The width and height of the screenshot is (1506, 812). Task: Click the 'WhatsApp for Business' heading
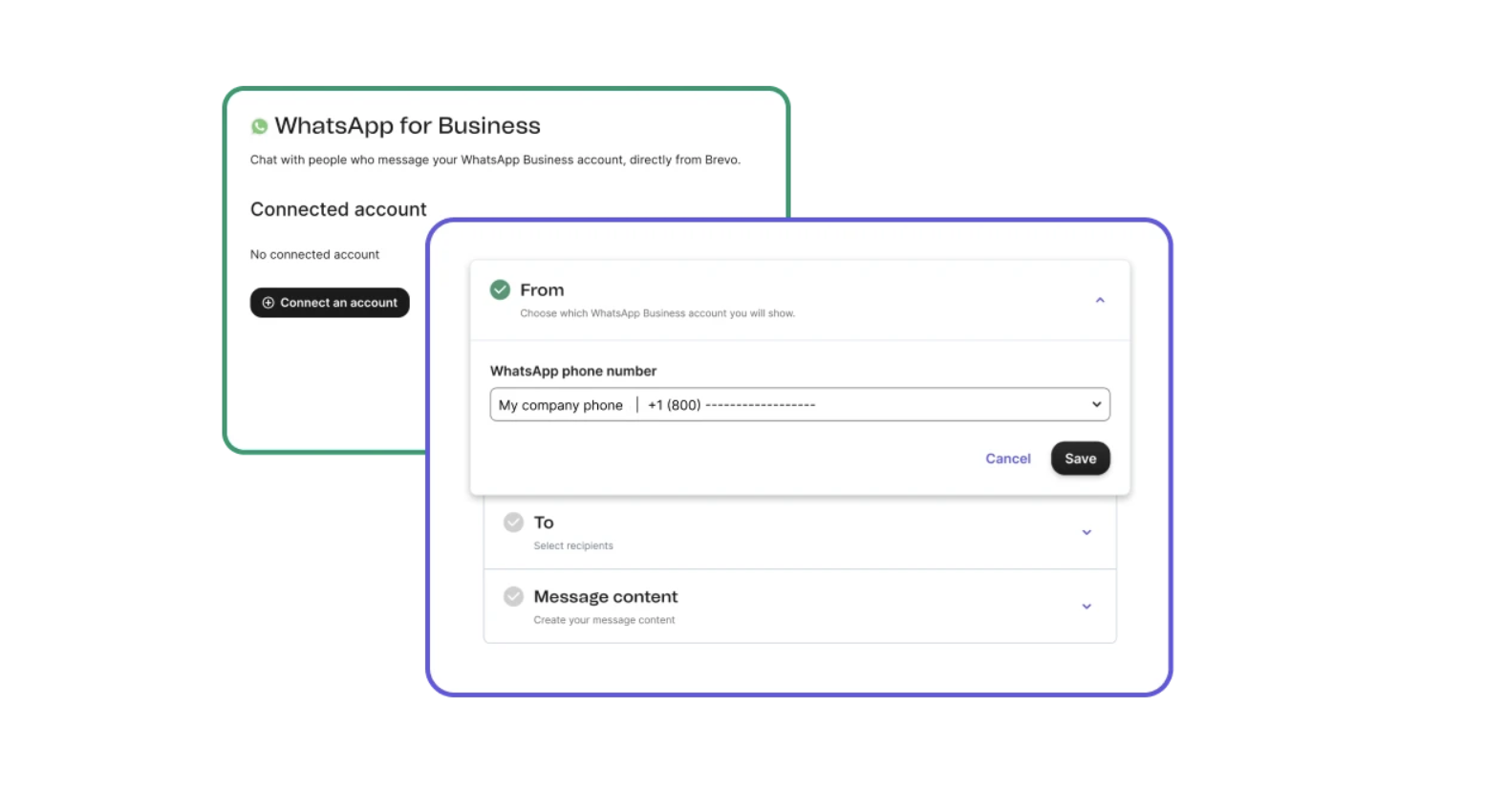pyautogui.click(x=407, y=126)
